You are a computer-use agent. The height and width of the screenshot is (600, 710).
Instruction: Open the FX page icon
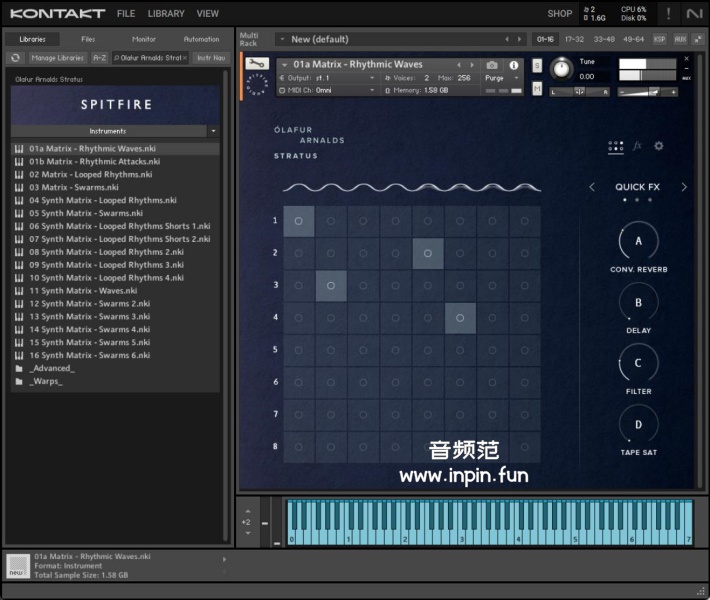[637, 146]
